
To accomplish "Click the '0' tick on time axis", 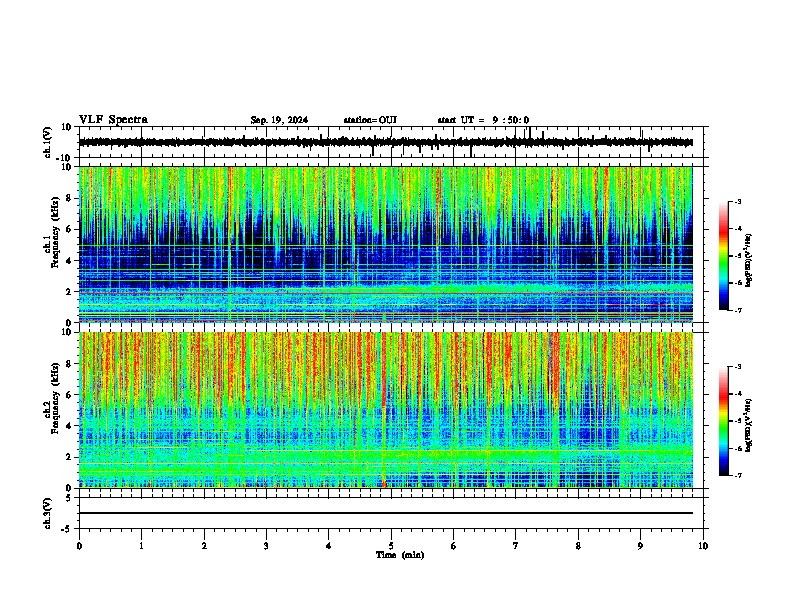I will point(79,546).
